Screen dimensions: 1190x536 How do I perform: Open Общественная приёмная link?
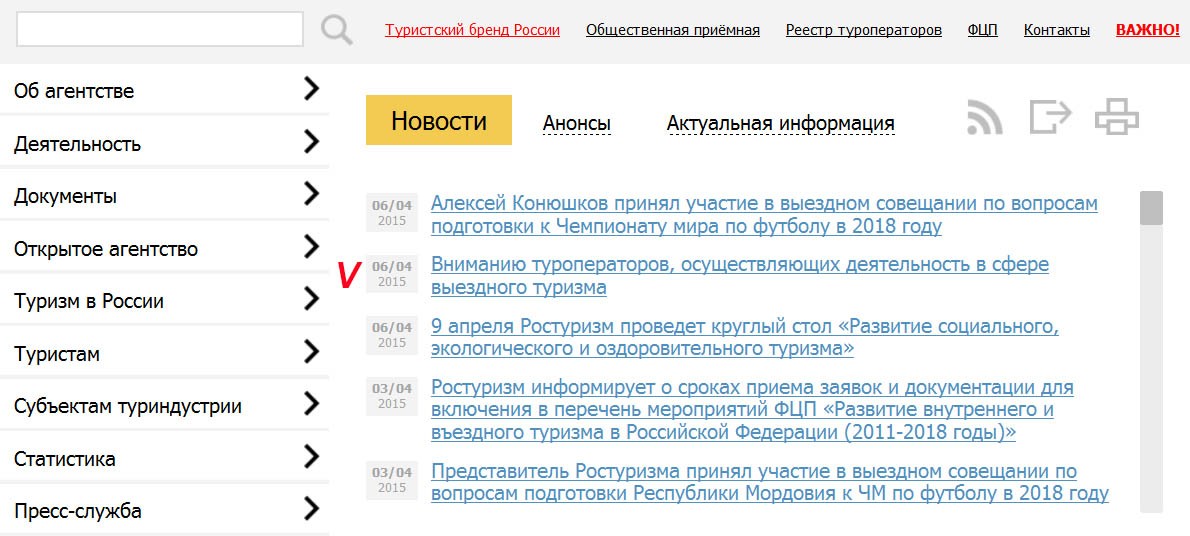[x=673, y=30]
